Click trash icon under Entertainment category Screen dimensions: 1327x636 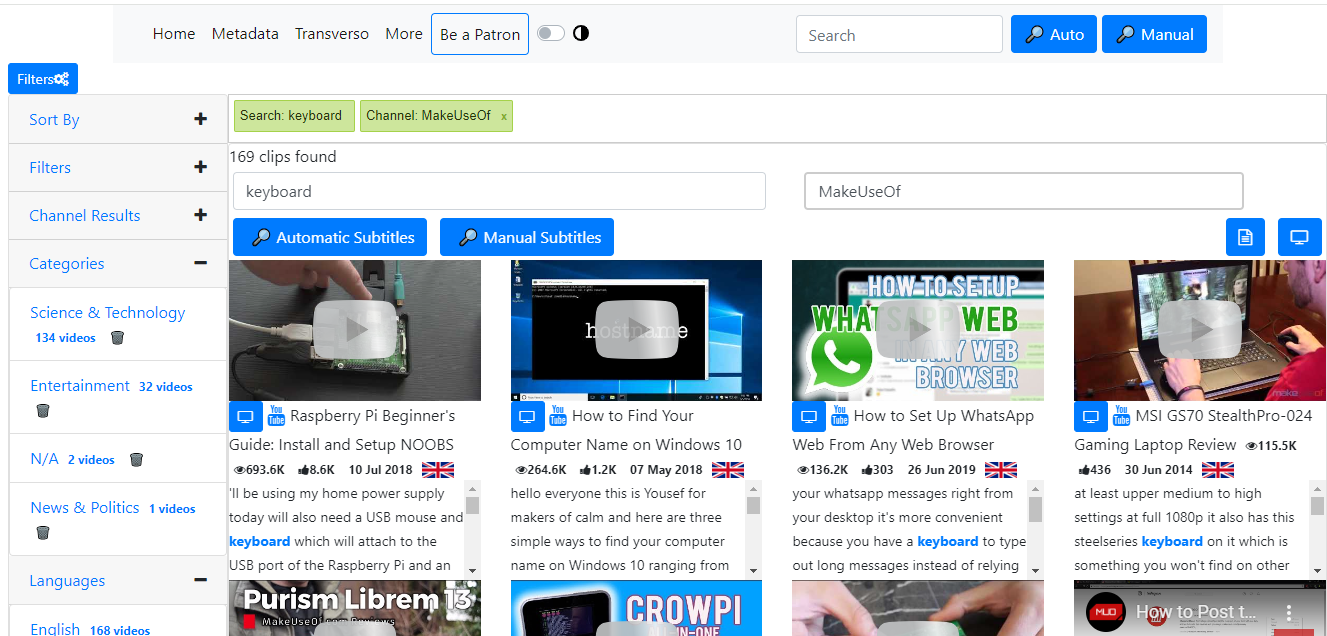point(42,411)
